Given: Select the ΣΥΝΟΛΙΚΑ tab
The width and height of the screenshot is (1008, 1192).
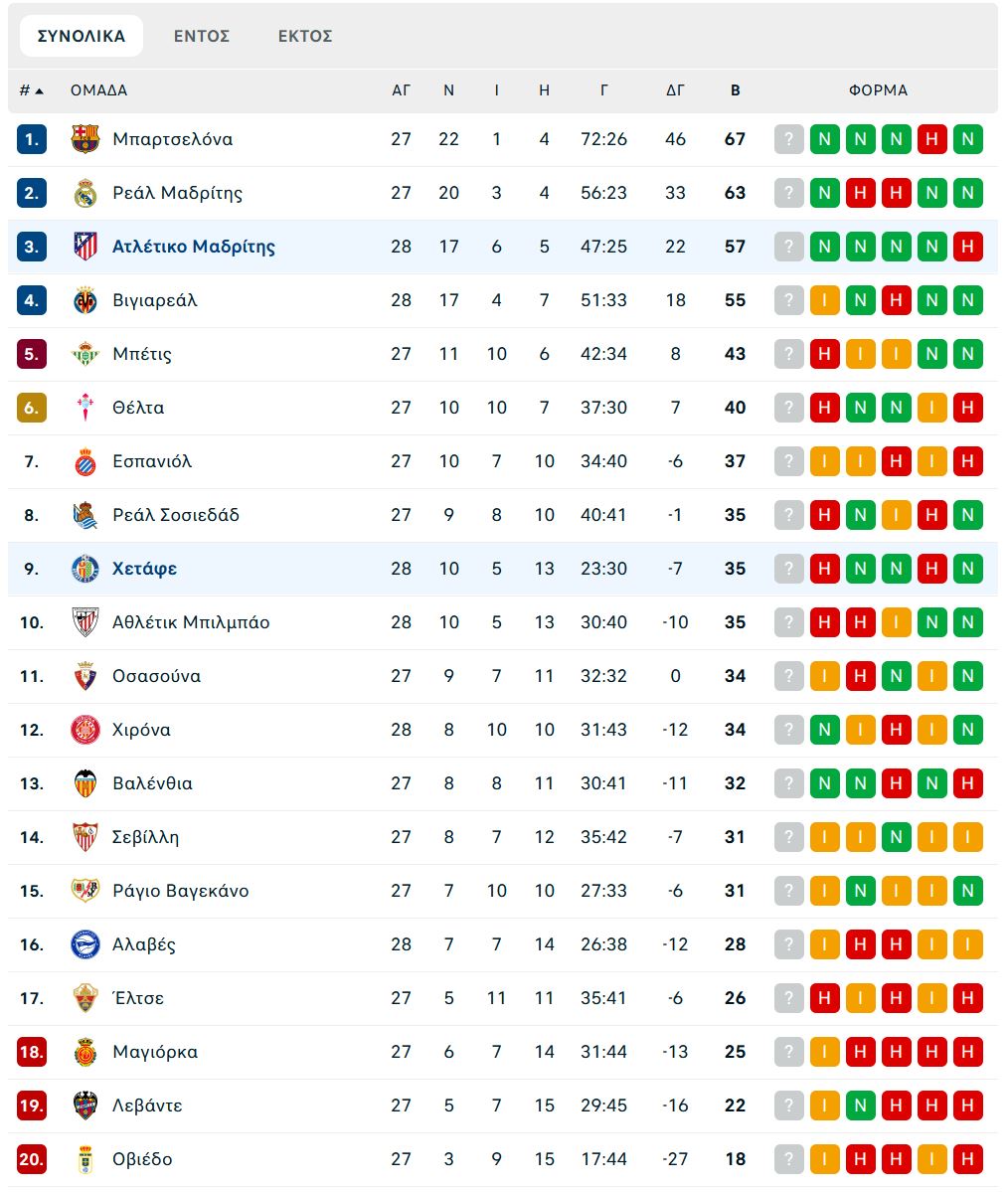Looking at the screenshot, I should pos(82,36).
